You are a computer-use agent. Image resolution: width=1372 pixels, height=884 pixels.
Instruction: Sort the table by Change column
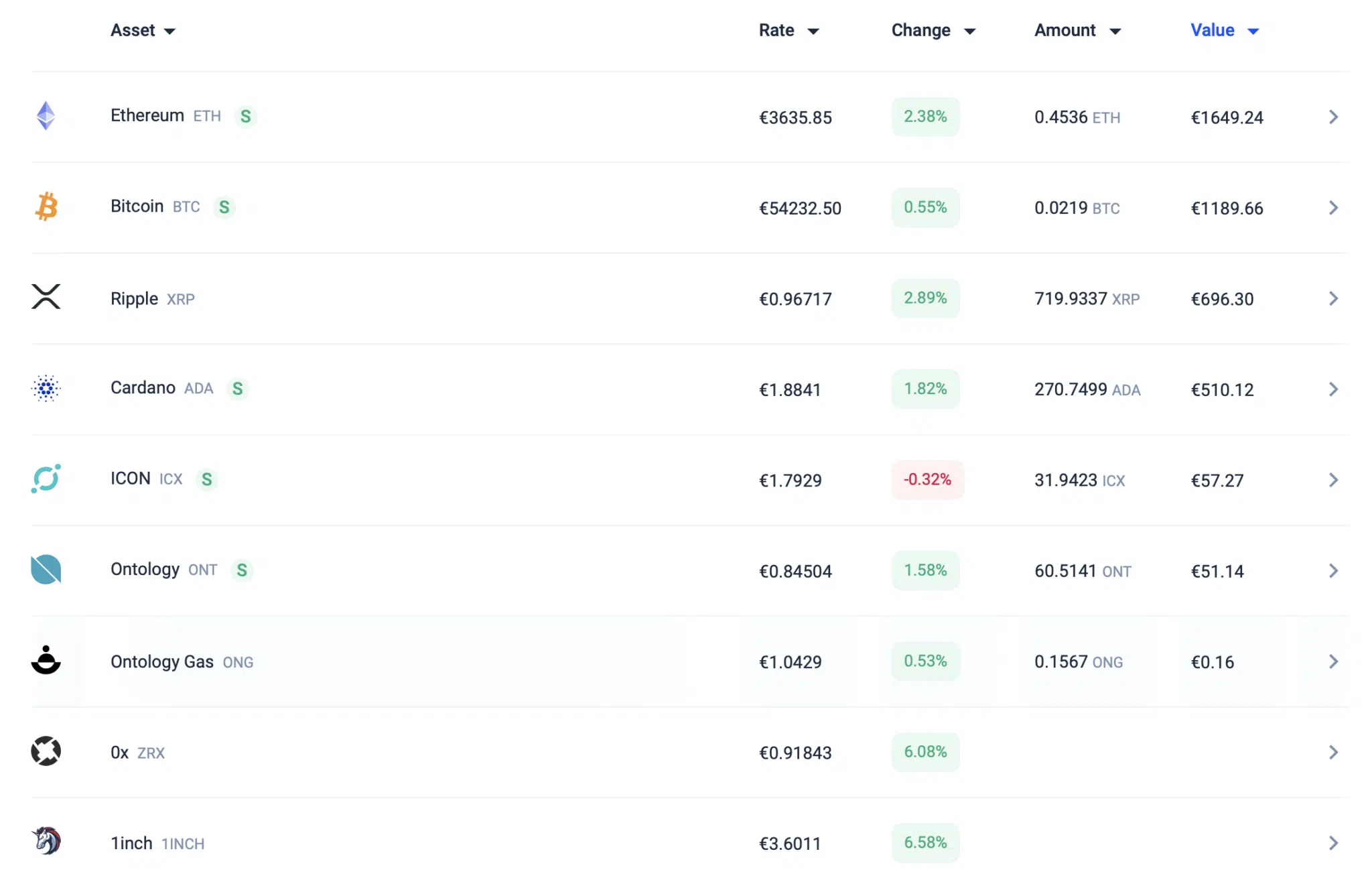(x=933, y=30)
